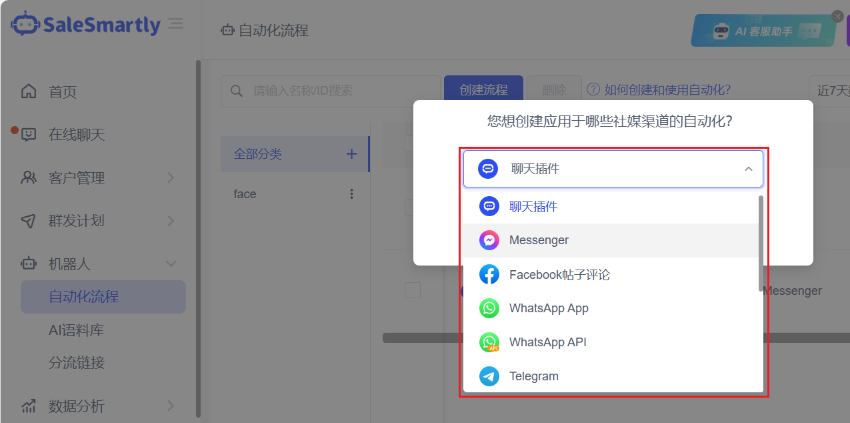Screen dimensions: 850x423
Task: Select WhatsApp App option
Action: pos(610,308)
